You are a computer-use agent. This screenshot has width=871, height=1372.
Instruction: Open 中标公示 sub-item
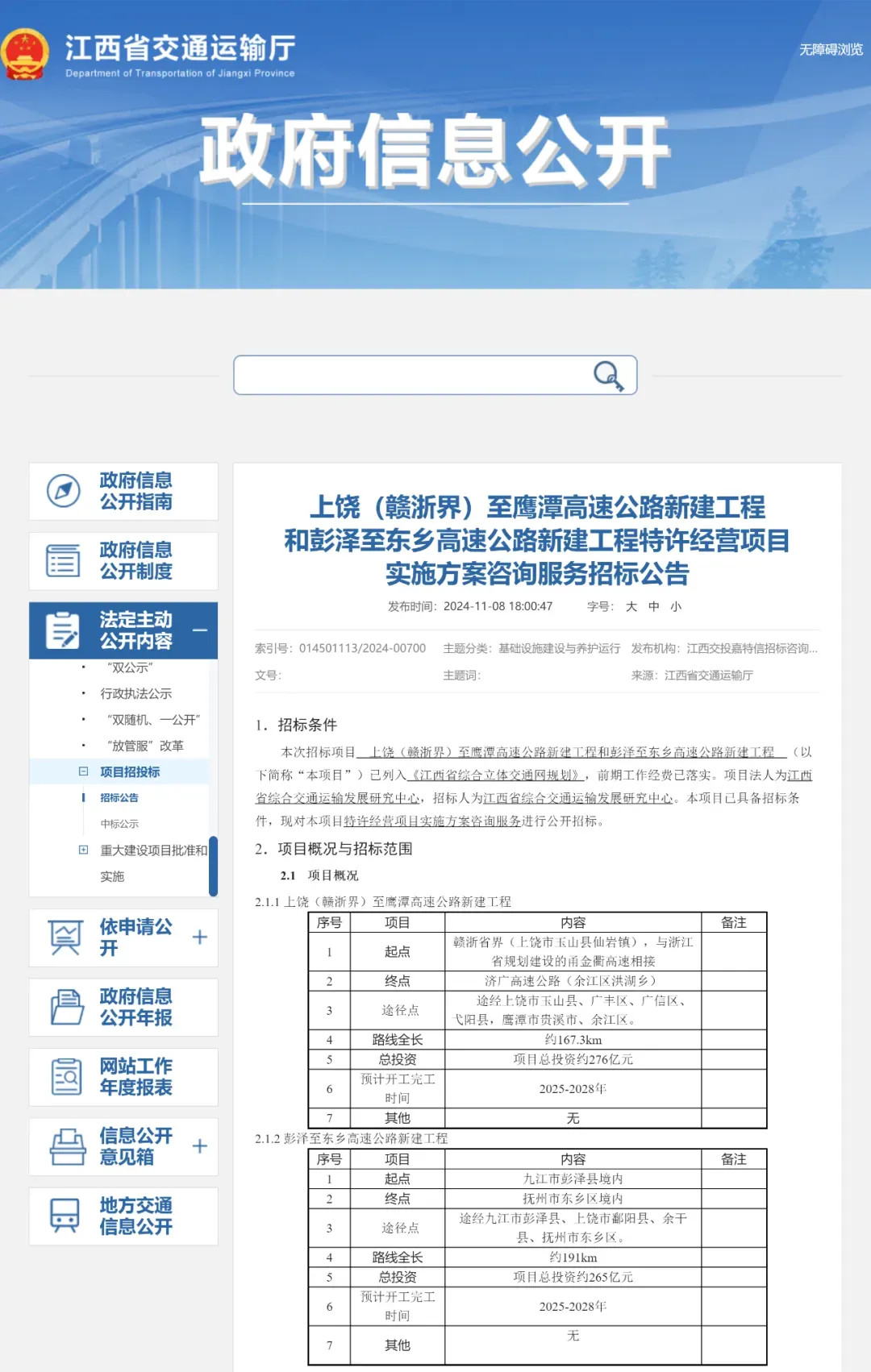[119, 824]
